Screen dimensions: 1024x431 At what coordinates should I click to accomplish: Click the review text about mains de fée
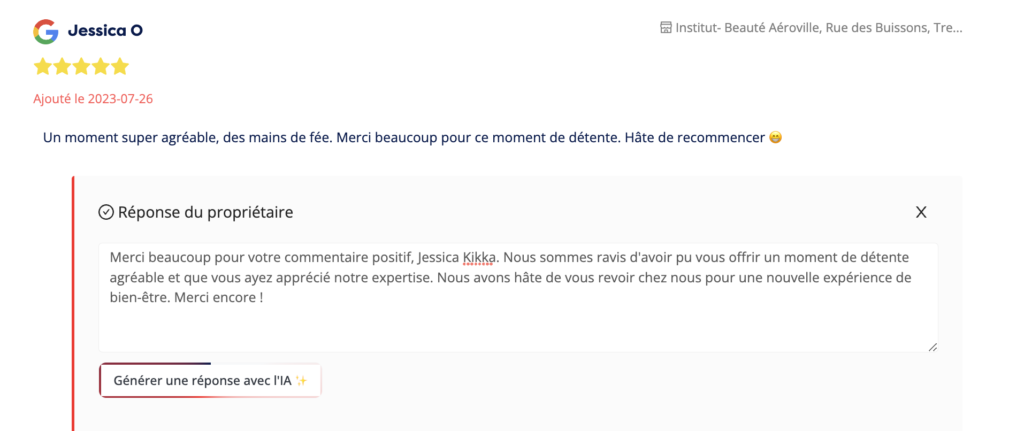[400, 137]
